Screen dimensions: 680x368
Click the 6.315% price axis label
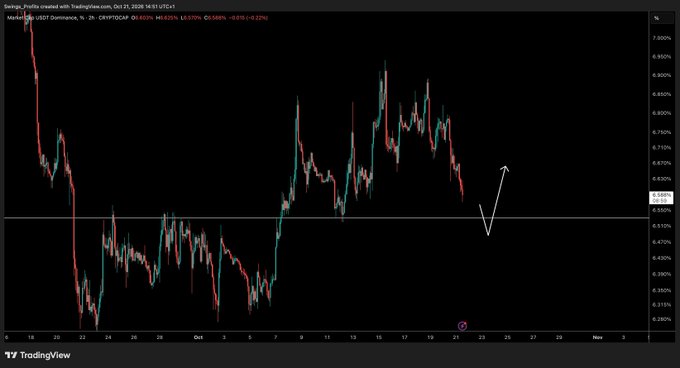(662, 305)
